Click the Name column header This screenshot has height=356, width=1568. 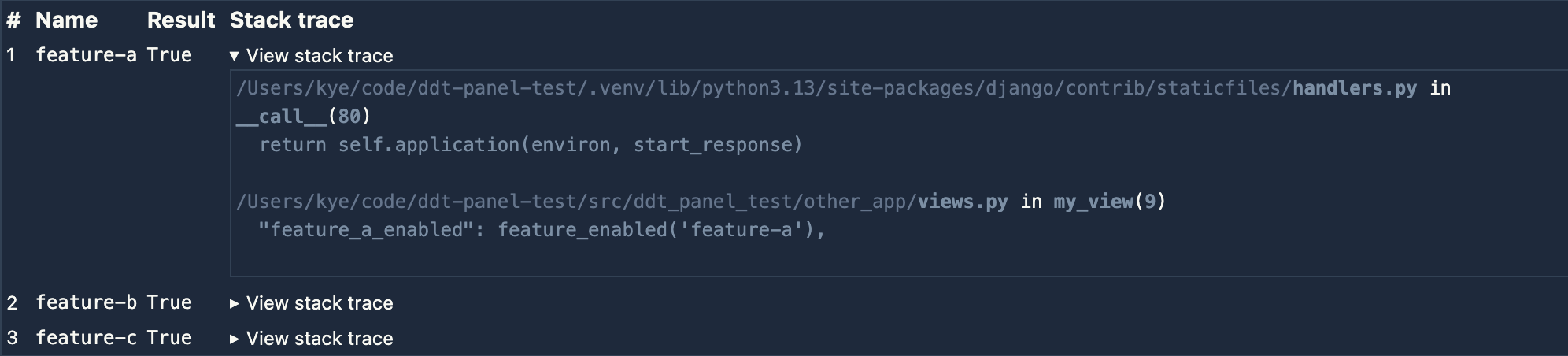[x=66, y=20]
